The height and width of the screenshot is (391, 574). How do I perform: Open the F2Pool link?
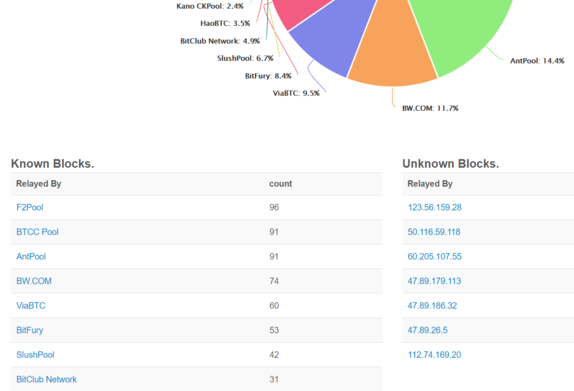(30, 207)
